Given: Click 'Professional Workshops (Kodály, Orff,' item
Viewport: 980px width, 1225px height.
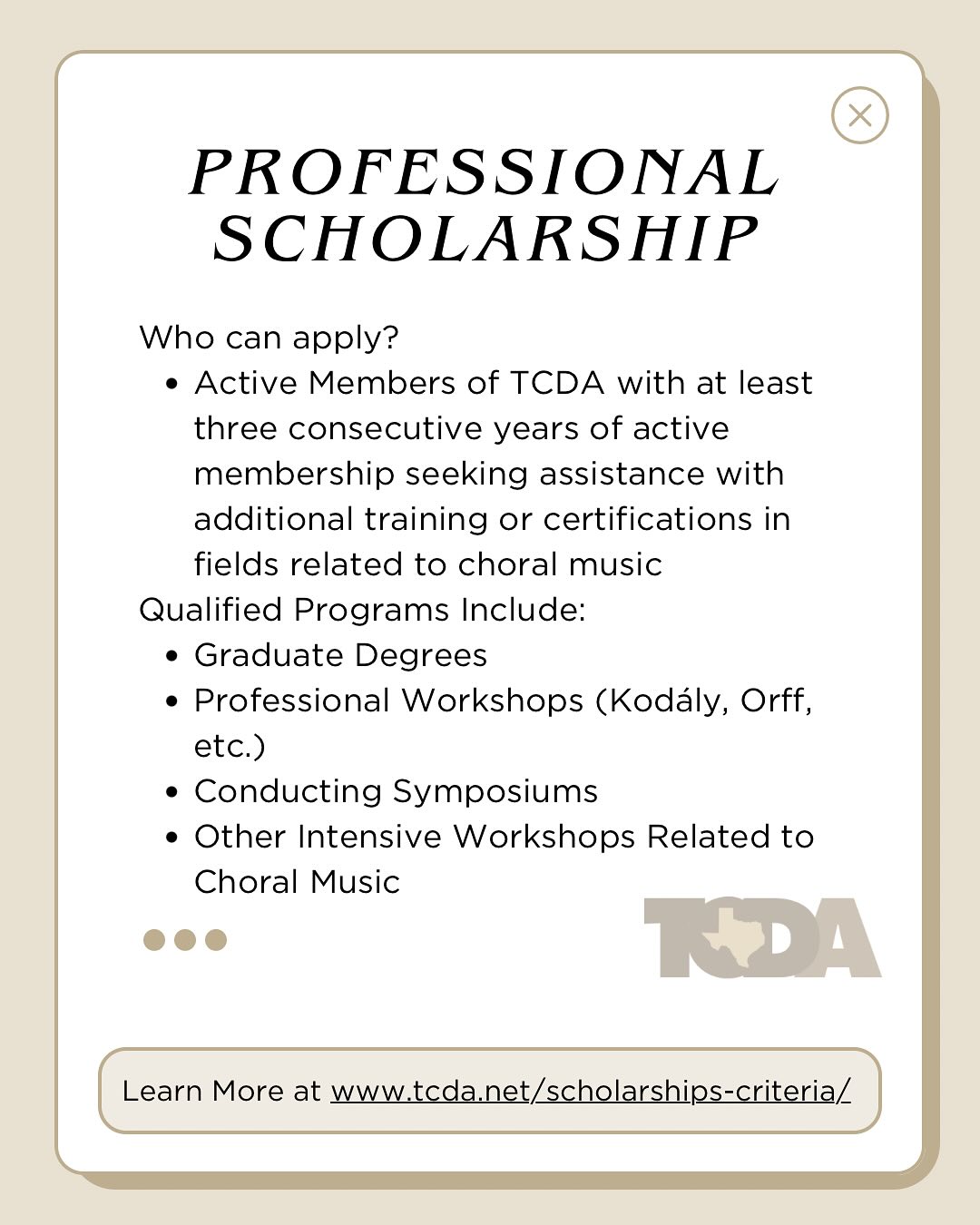Looking at the screenshot, I should click(x=504, y=701).
